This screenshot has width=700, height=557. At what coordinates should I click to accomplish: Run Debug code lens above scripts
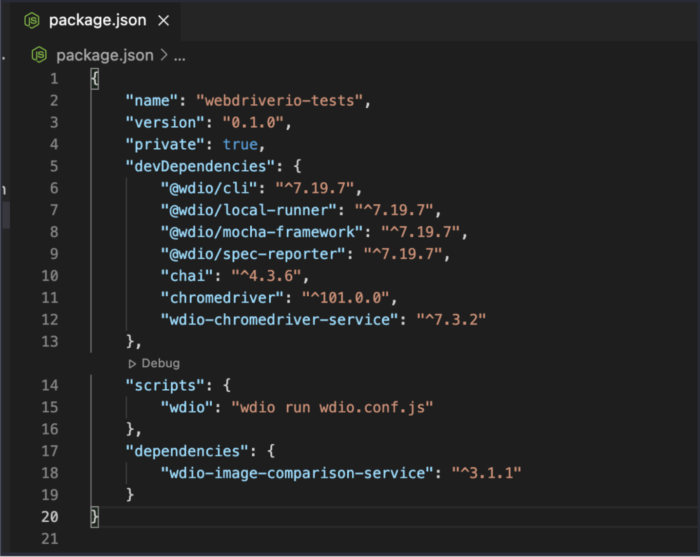click(159, 364)
